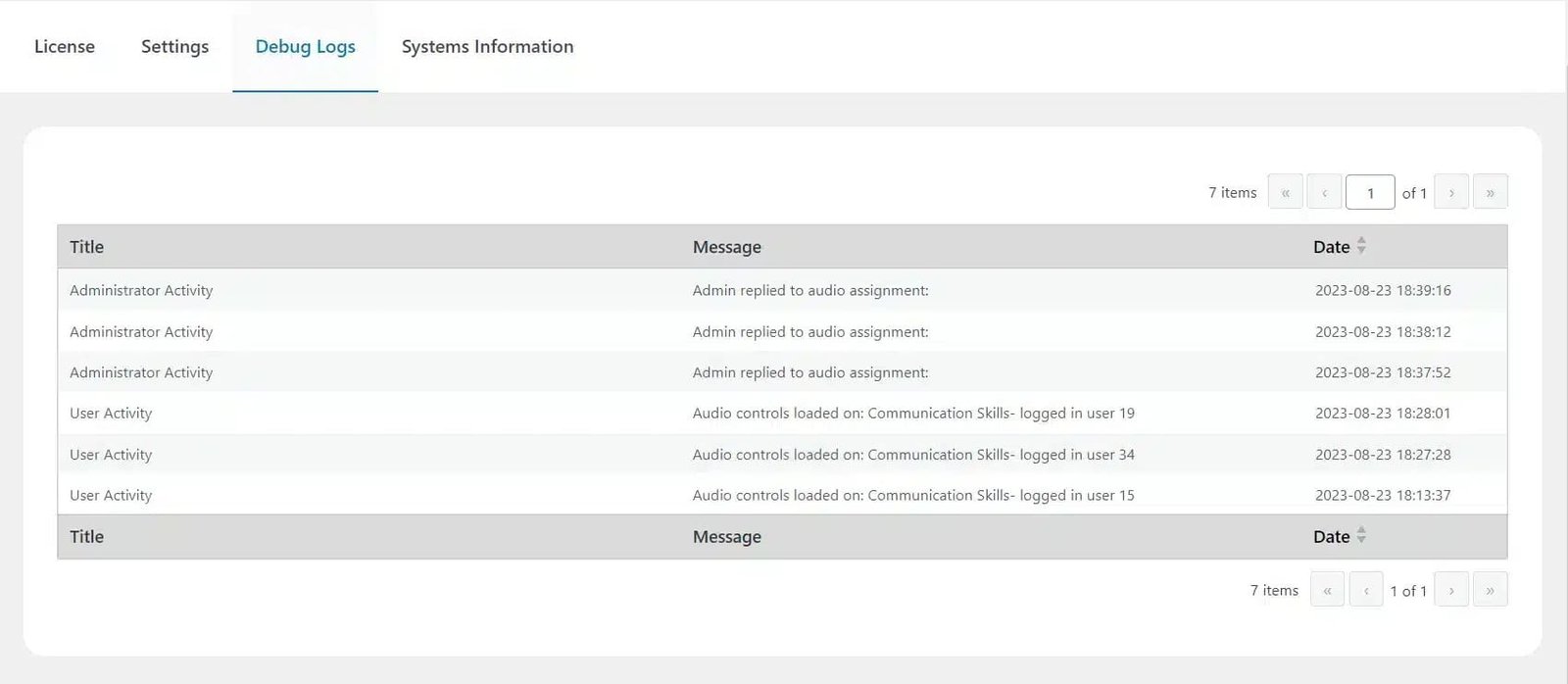Click 'Admin replied' message at 18:39:16
The width and height of the screenshot is (1568, 684).
810,290
